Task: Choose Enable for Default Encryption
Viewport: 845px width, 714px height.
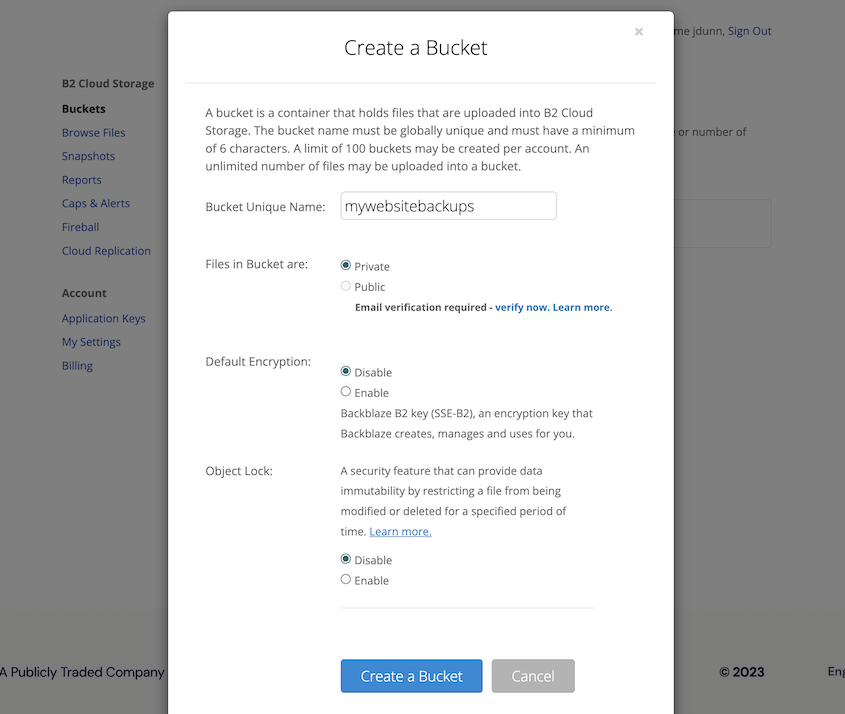Action: (x=345, y=392)
